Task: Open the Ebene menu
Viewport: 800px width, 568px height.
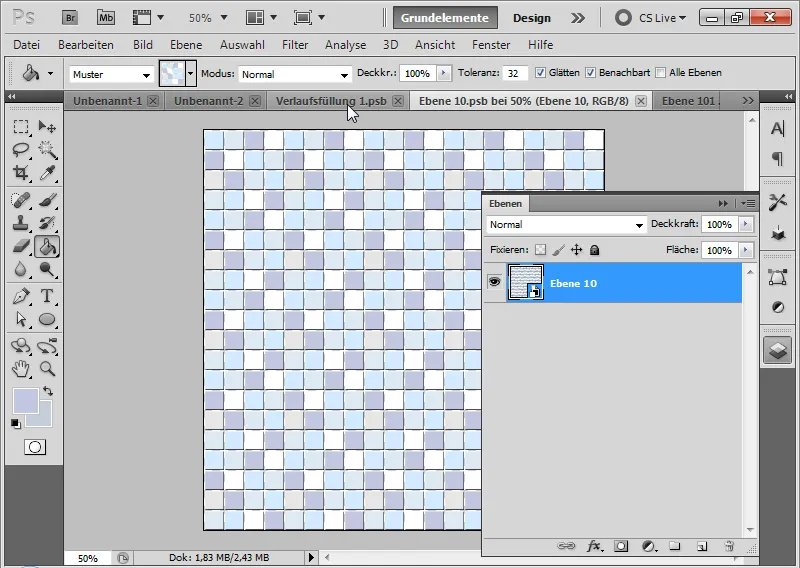Action: [x=186, y=45]
